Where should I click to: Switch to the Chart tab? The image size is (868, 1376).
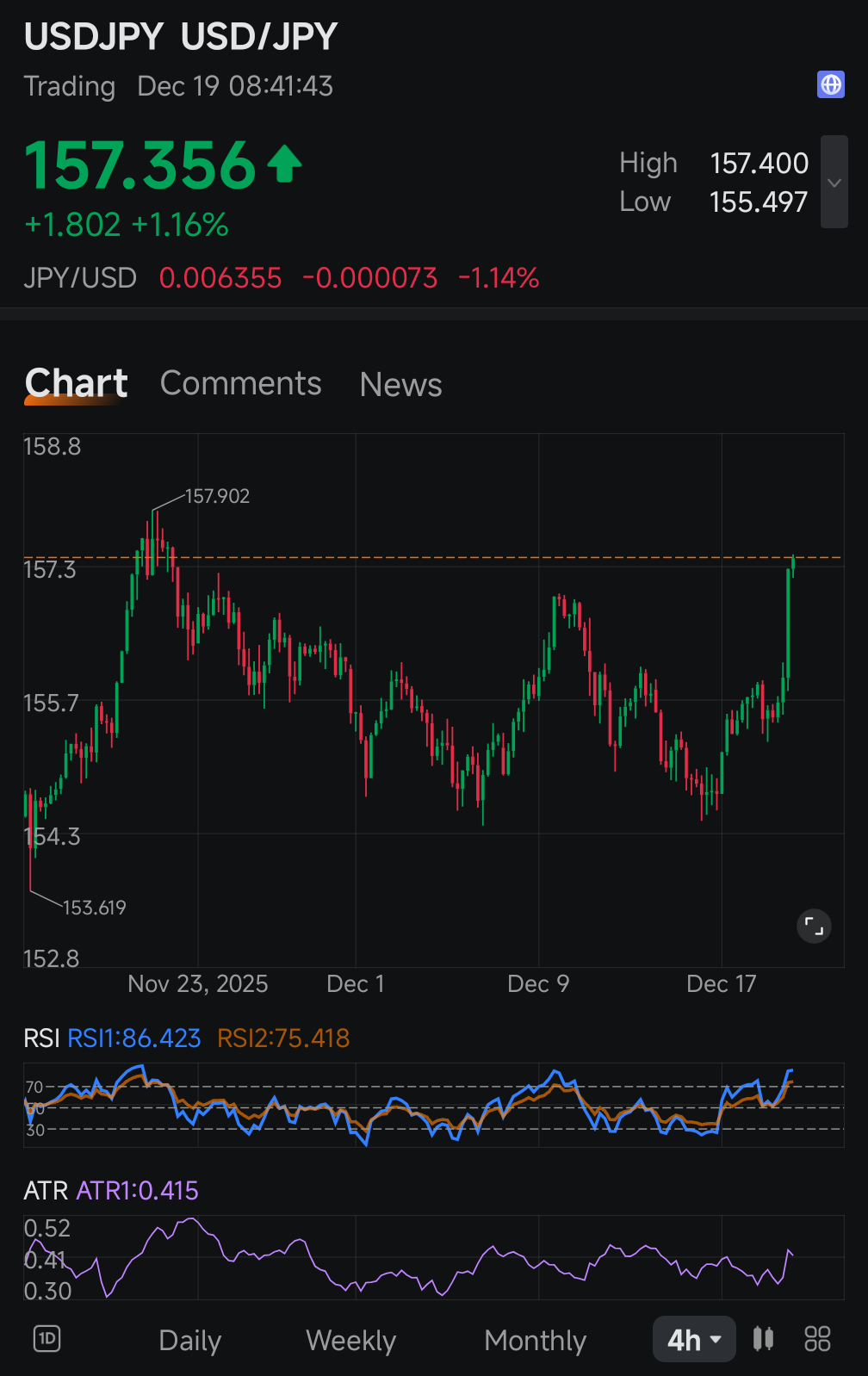tap(76, 383)
